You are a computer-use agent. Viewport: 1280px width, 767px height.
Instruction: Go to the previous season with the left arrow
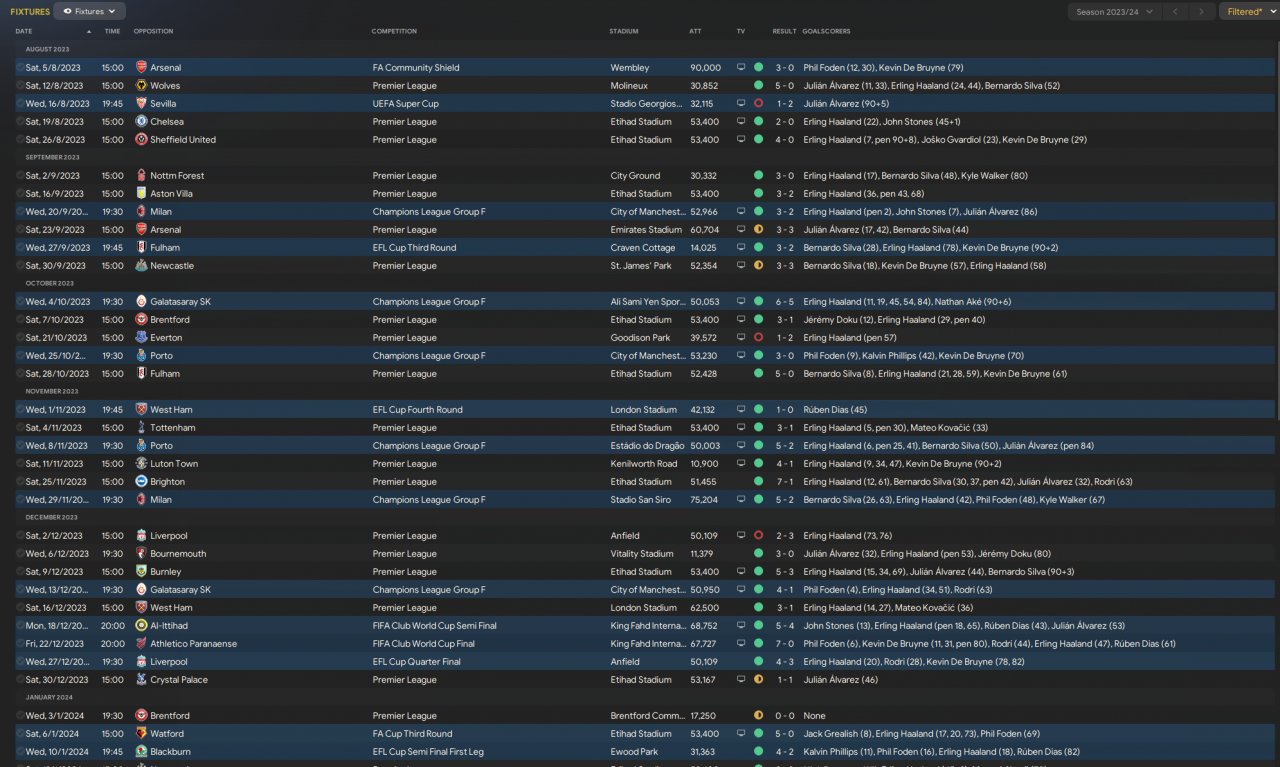click(x=1175, y=12)
